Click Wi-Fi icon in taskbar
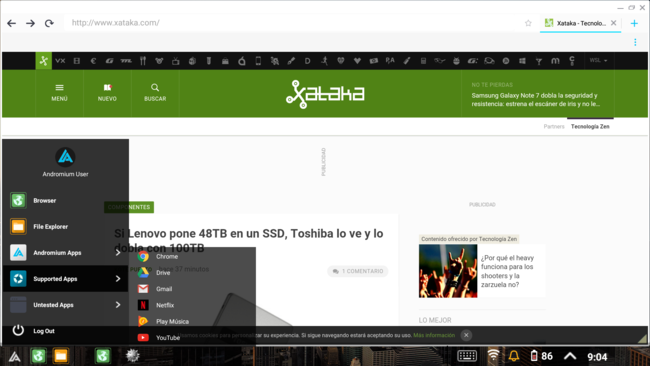This screenshot has width=650, height=366. point(493,356)
